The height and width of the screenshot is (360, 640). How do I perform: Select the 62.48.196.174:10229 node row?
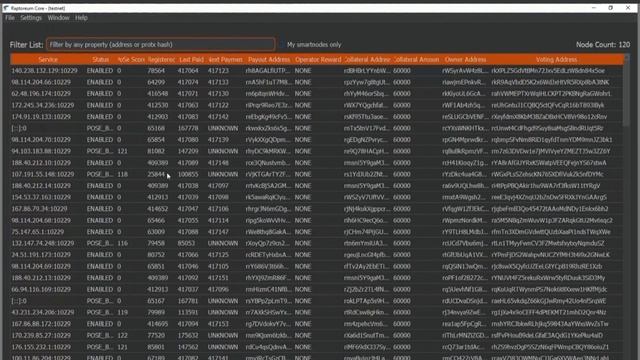pos(317,93)
